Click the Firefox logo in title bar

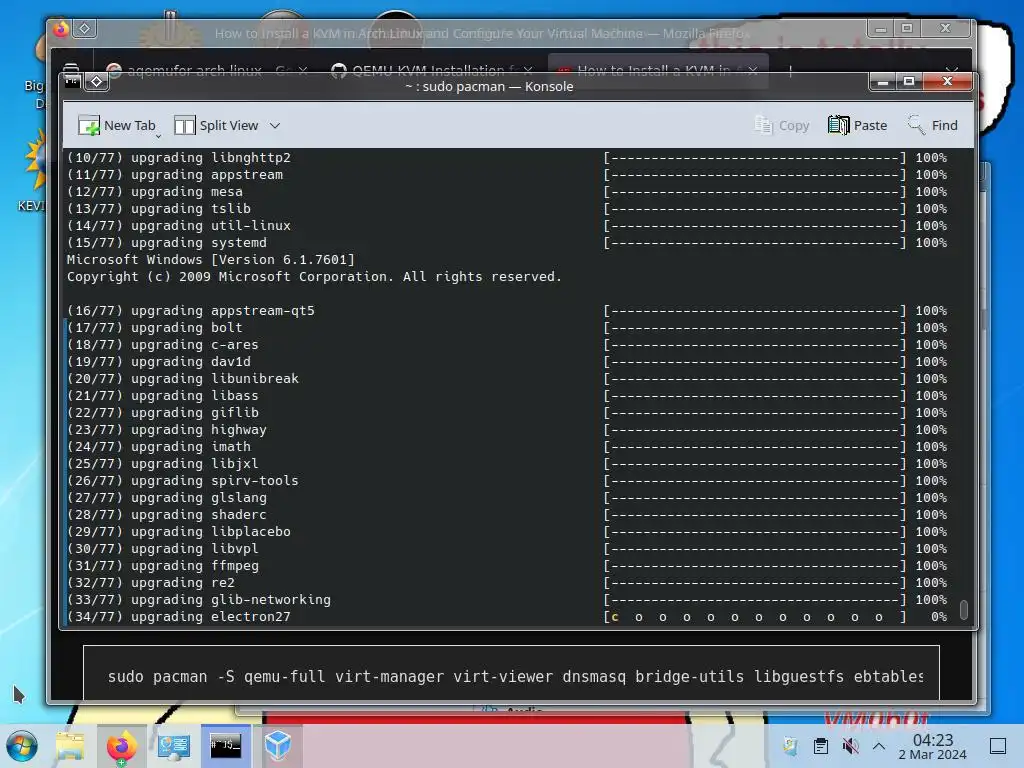tap(61, 29)
